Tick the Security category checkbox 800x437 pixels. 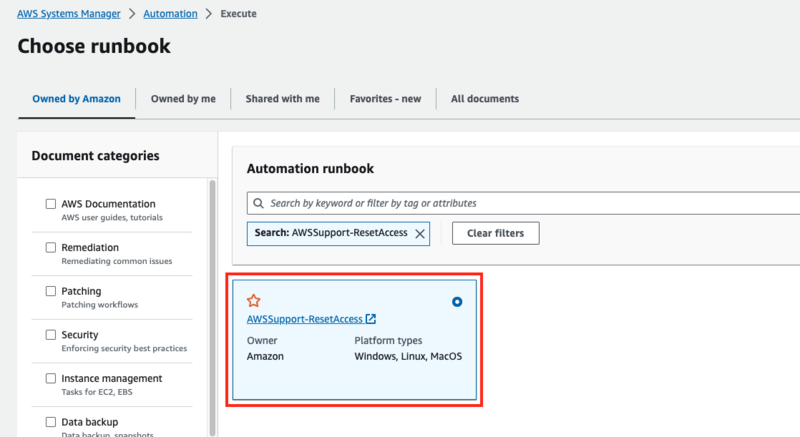pos(51,335)
